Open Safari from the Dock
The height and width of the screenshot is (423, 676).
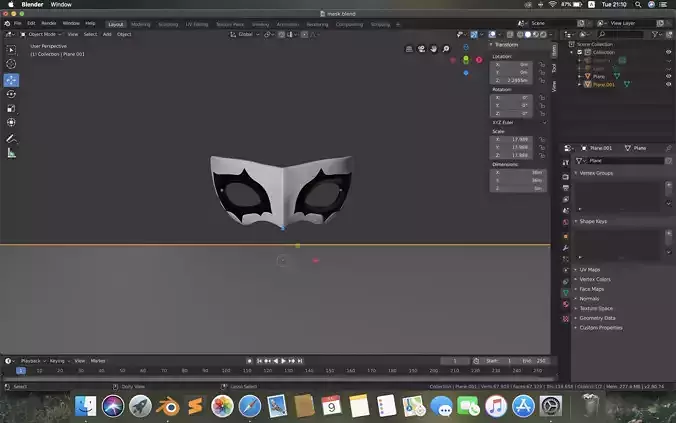250,406
